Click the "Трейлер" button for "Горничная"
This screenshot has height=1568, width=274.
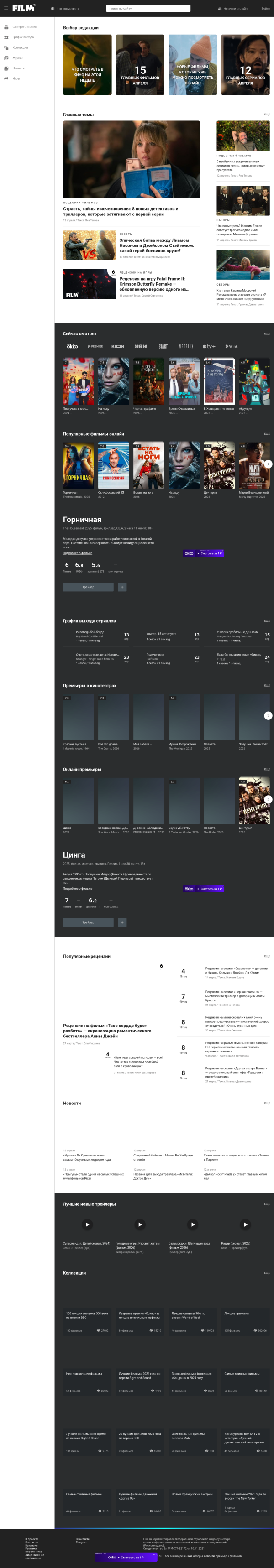(88, 587)
